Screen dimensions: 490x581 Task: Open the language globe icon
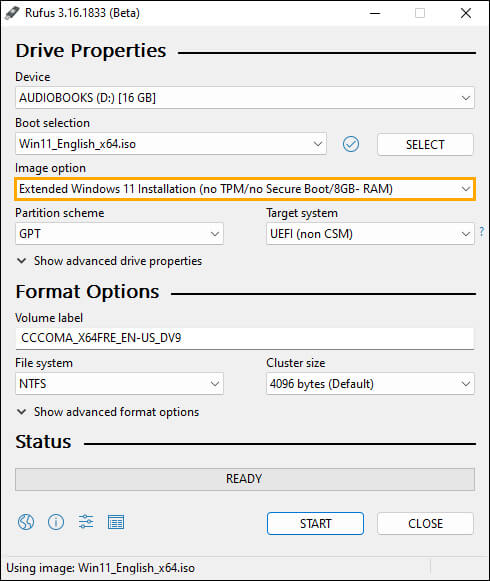(26, 522)
